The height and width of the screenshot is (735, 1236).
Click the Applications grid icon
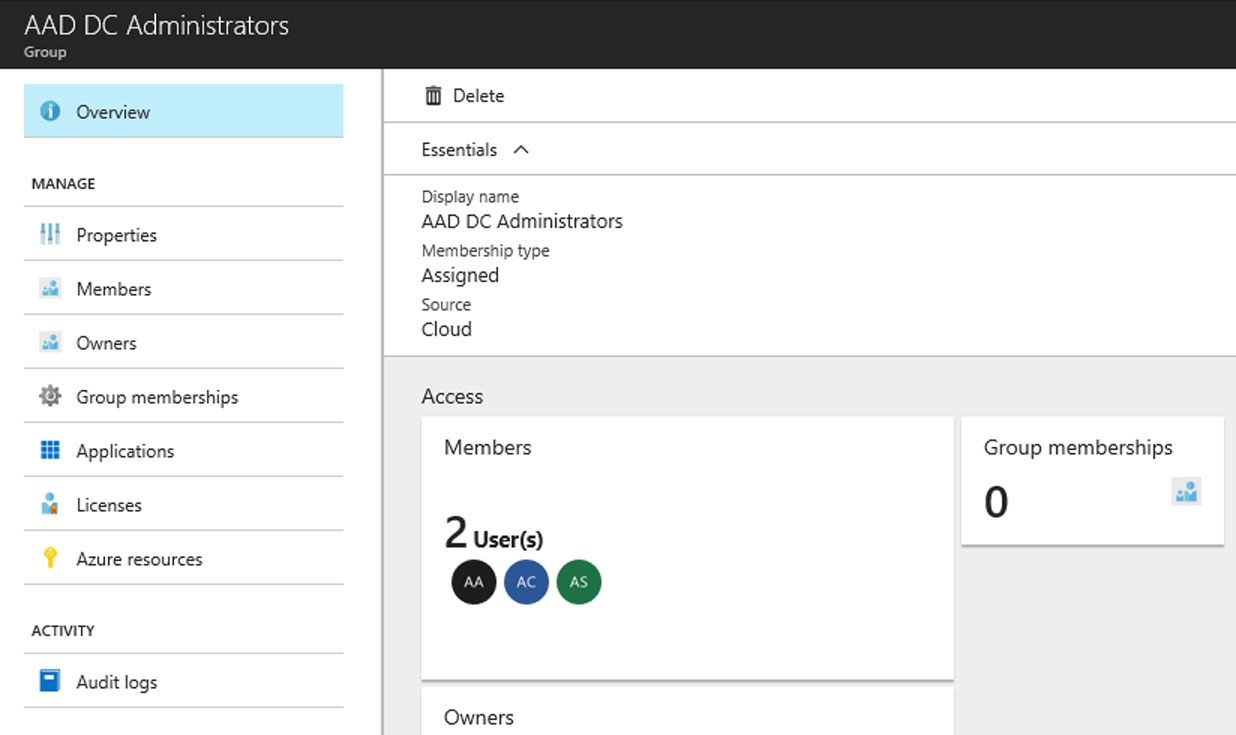coord(50,451)
